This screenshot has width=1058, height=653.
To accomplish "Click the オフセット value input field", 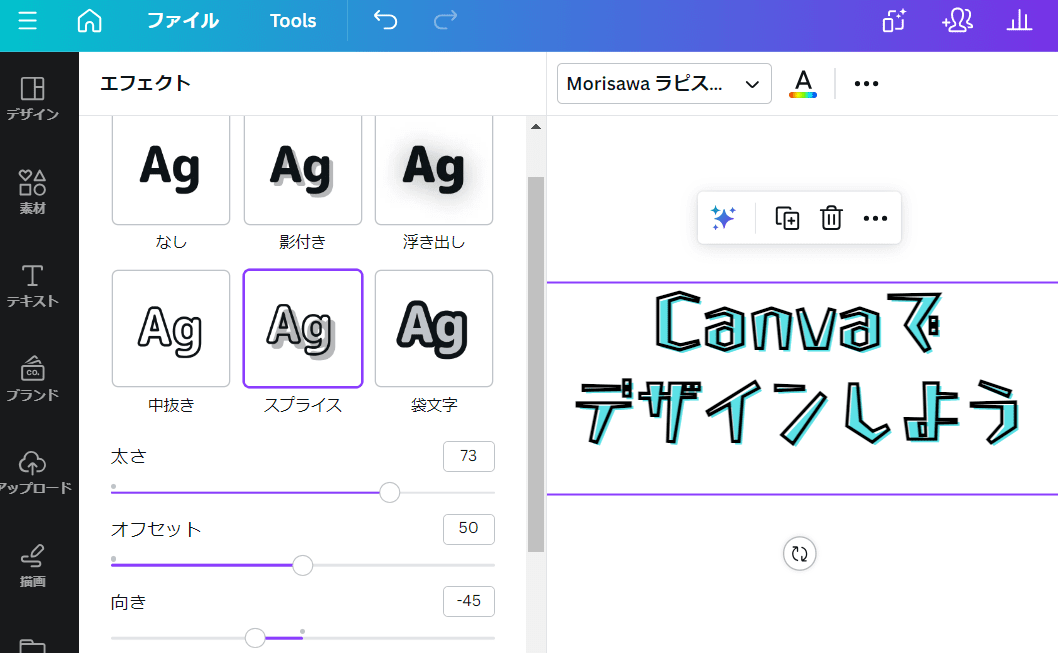I will point(468,529).
